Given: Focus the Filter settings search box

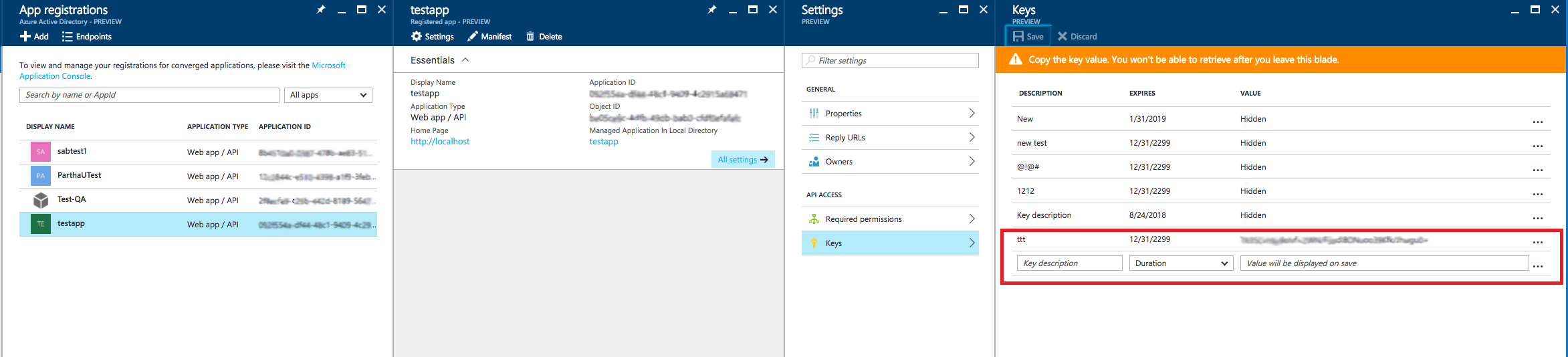Looking at the screenshot, I should tap(890, 61).
